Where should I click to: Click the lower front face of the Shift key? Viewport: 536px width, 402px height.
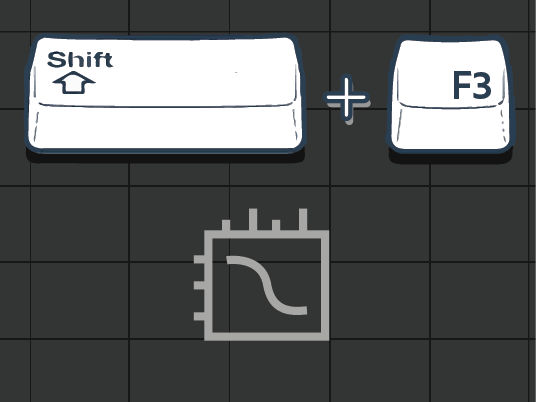pyautogui.click(x=165, y=128)
